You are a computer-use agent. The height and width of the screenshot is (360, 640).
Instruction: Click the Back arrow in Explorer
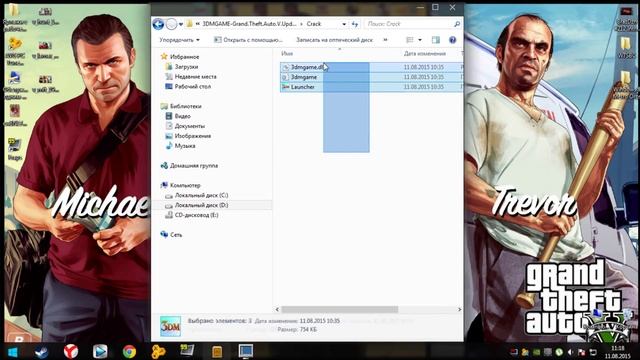click(158, 24)
